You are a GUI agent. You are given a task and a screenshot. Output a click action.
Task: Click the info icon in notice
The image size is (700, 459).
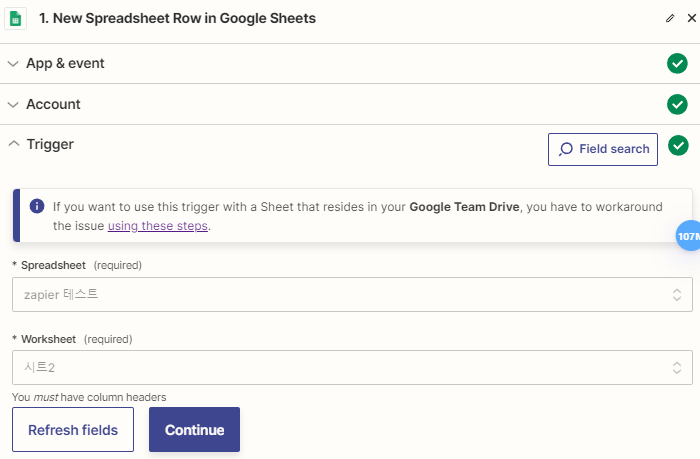click(37, 206)
